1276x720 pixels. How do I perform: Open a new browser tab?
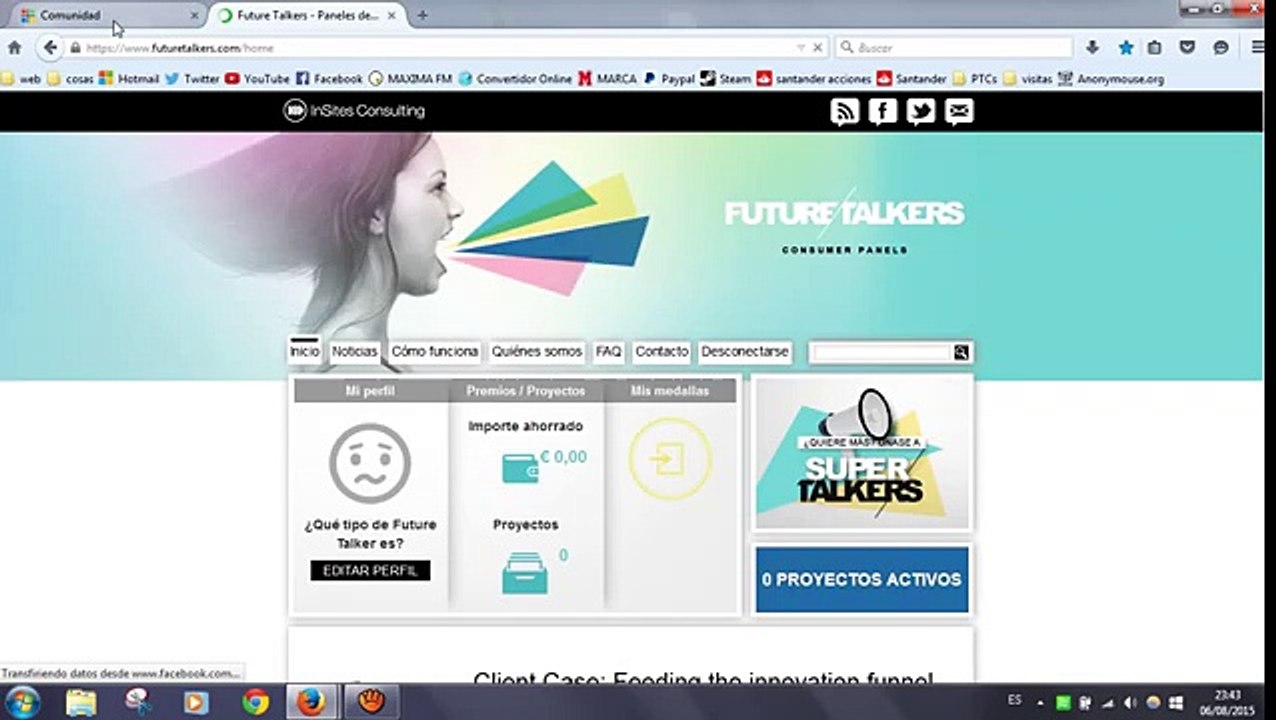coord(422,15)
